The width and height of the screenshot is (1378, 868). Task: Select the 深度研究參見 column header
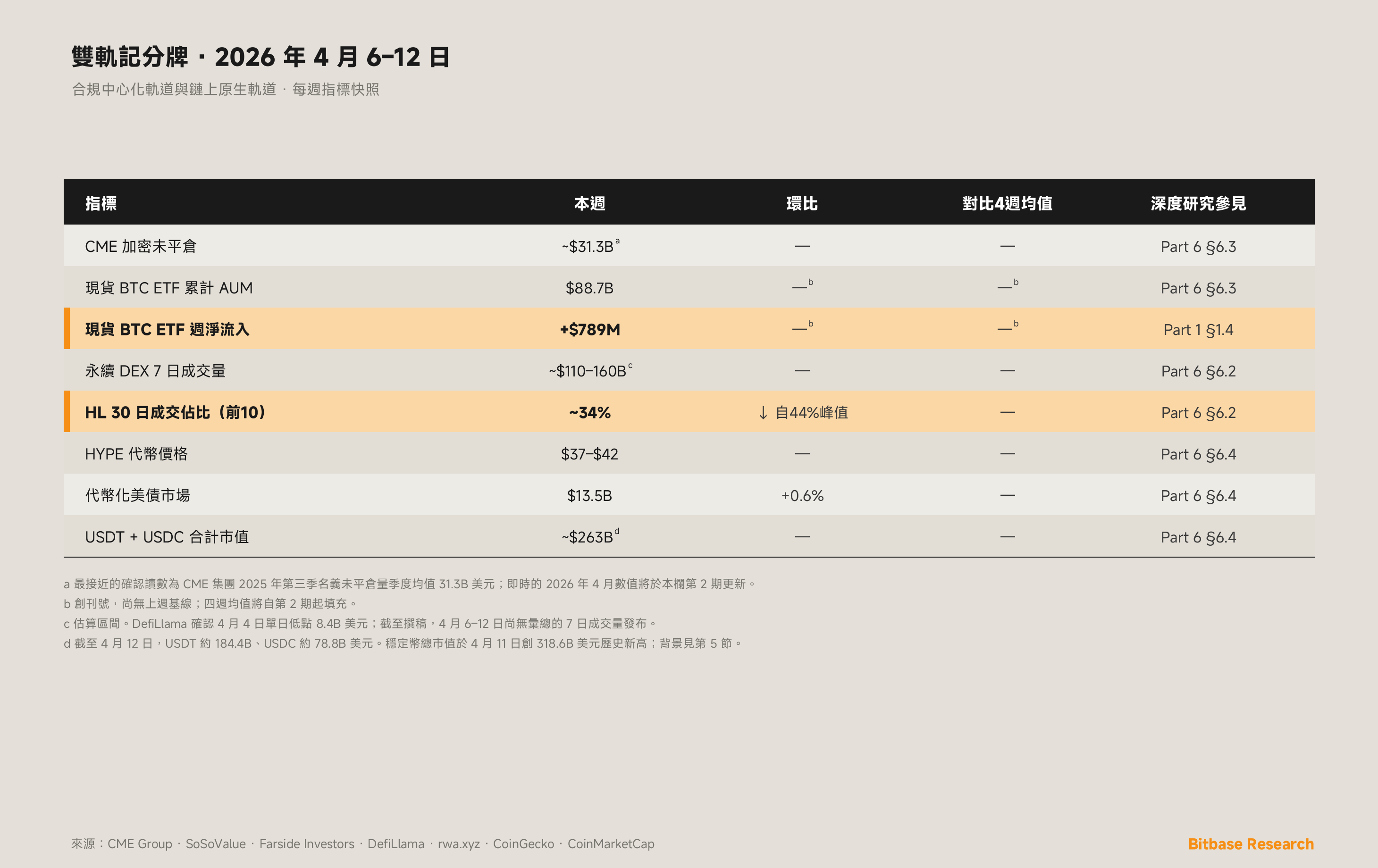click(1198, 203)
